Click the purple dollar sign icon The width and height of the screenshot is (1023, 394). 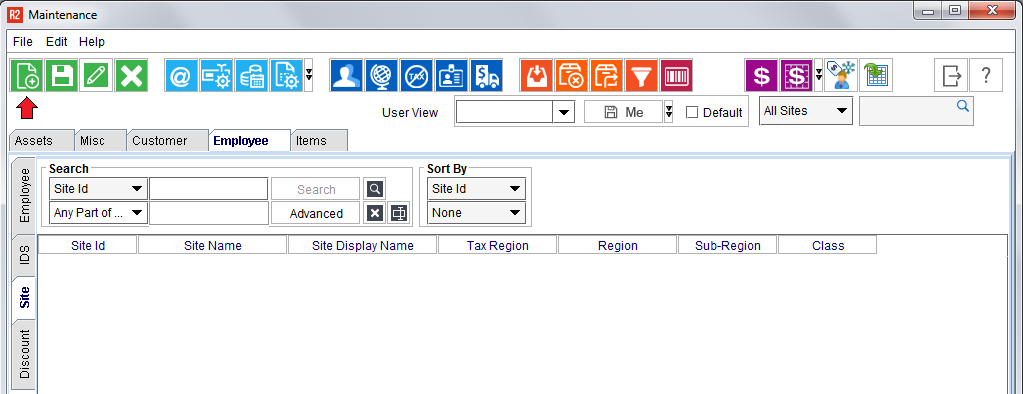click(x=762, y=76)
